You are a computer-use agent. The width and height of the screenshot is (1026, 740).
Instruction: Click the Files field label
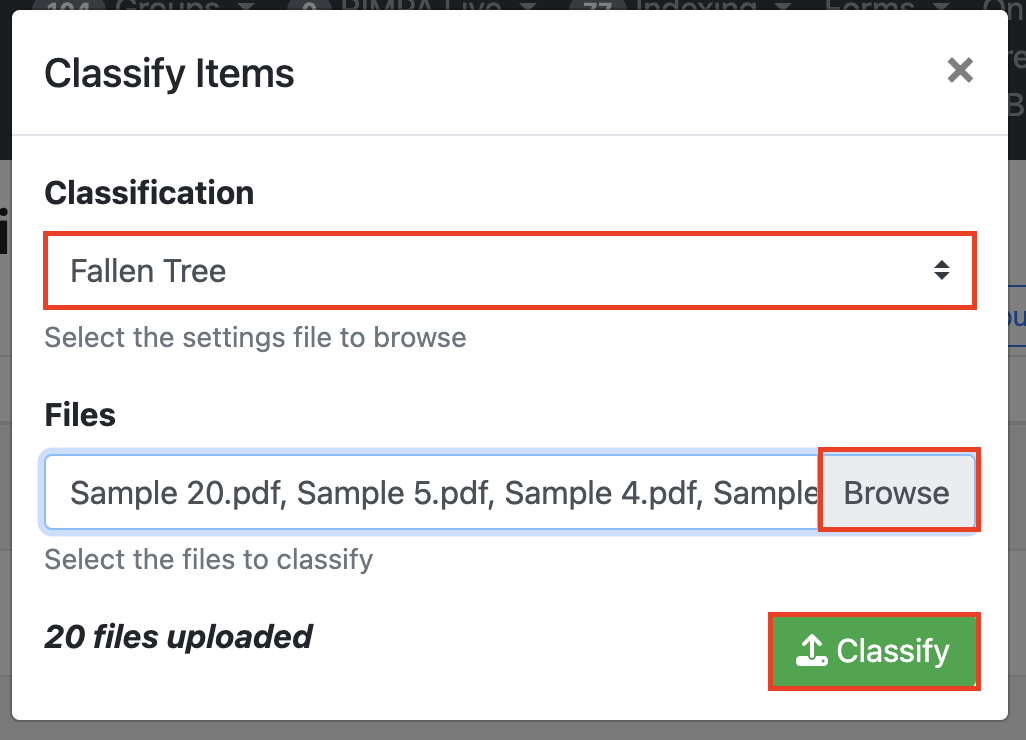point(80,414)
